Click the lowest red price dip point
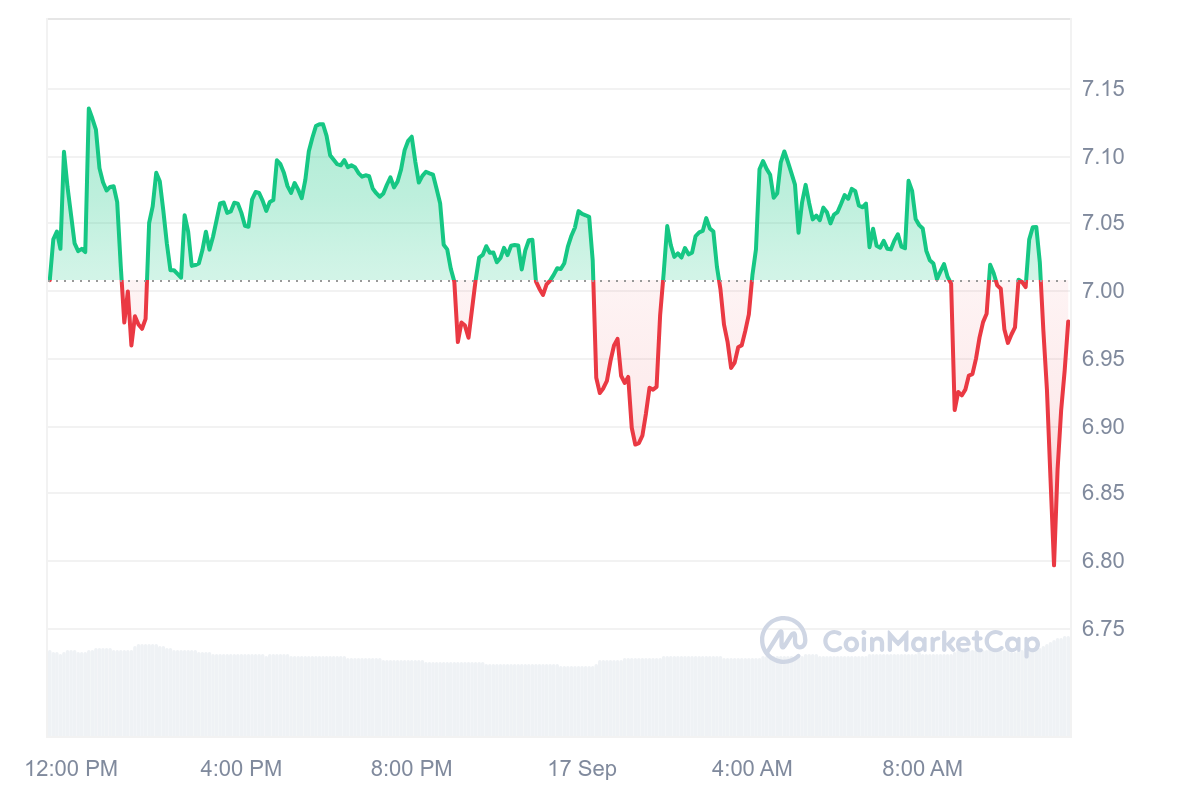Screen dimensions: 1200x800 (x=1054, y=565)
